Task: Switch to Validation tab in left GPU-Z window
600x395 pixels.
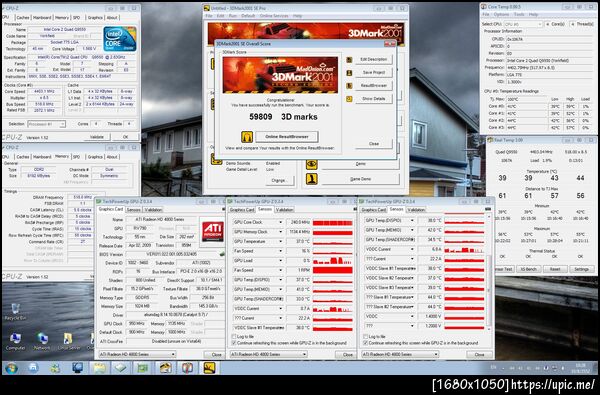Action: point(153,210)
